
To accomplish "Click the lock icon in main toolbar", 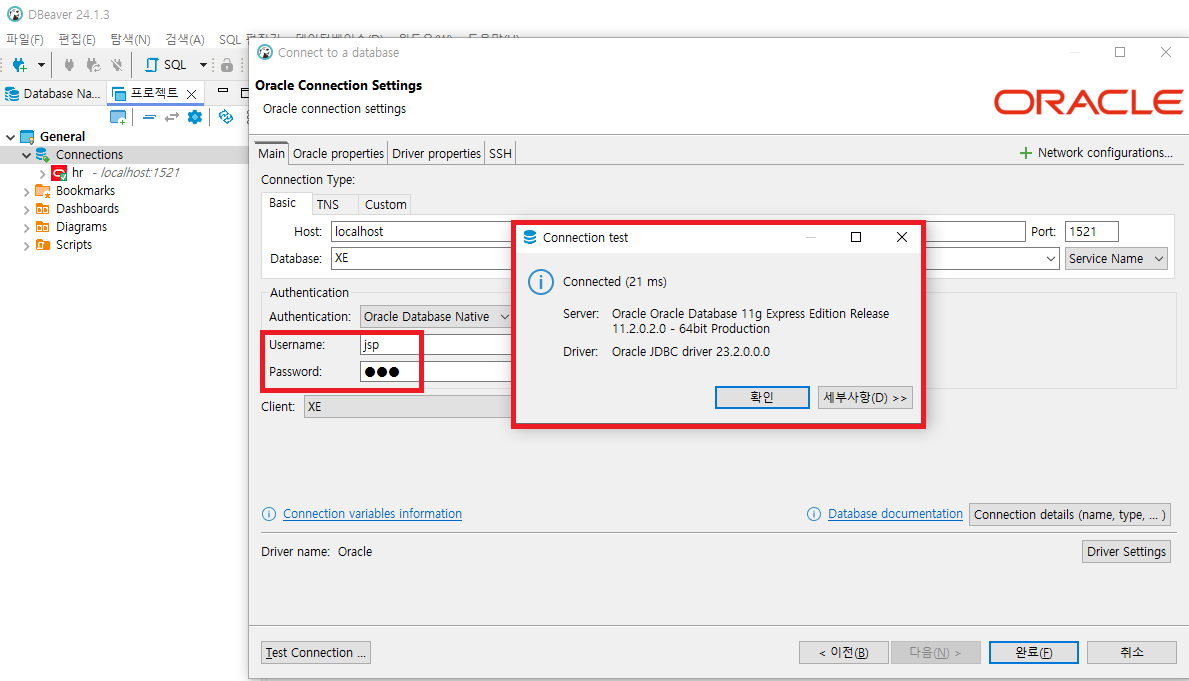I will pyautogui.click(x=227, y=65).
